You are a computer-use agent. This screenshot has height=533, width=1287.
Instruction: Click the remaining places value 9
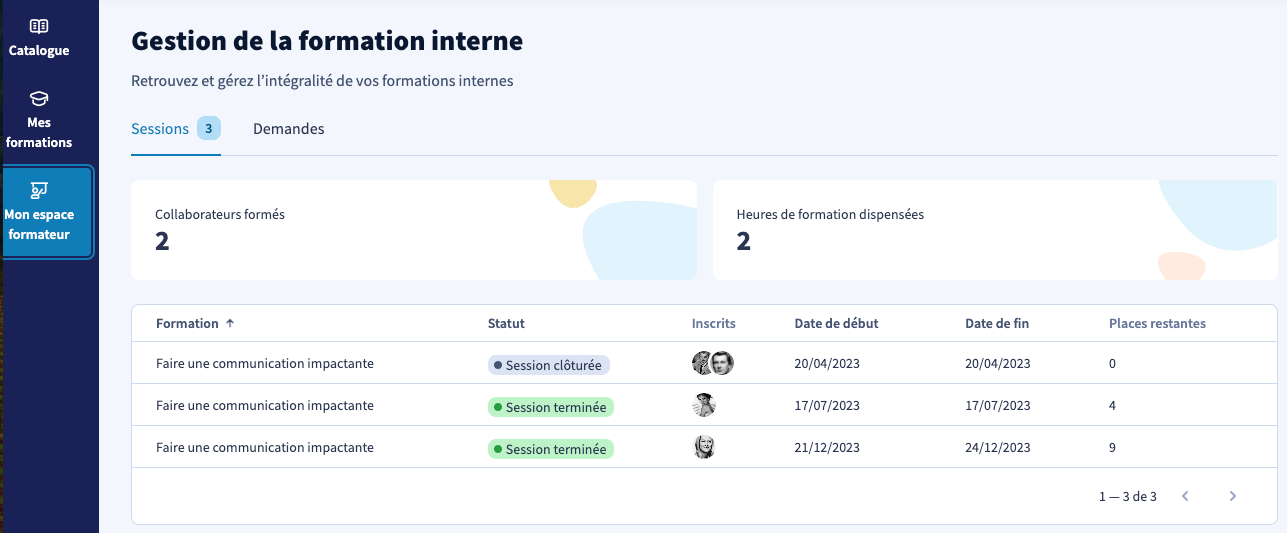click(1112, 447)
